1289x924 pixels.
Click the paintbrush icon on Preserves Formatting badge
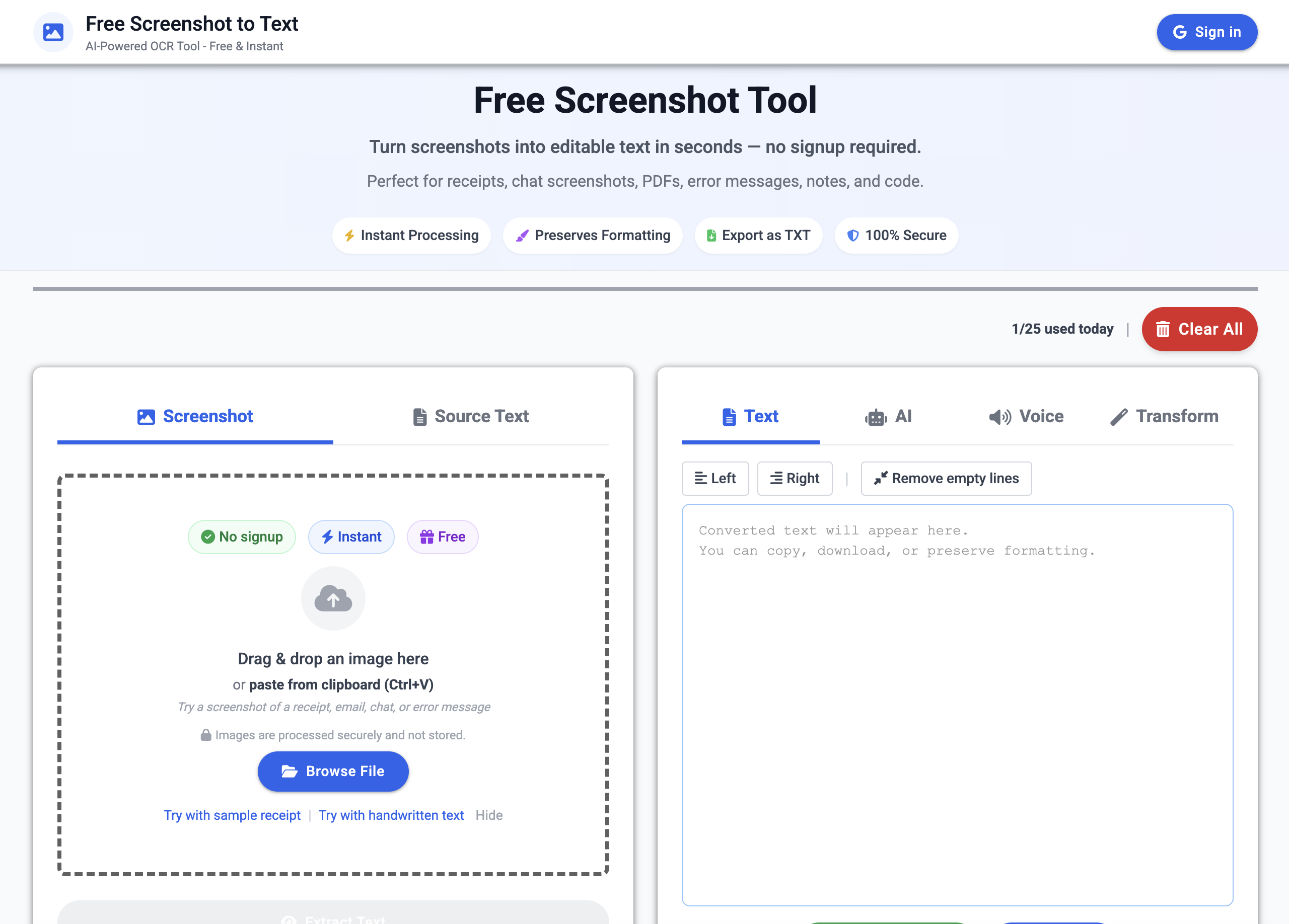pos(522,235)
